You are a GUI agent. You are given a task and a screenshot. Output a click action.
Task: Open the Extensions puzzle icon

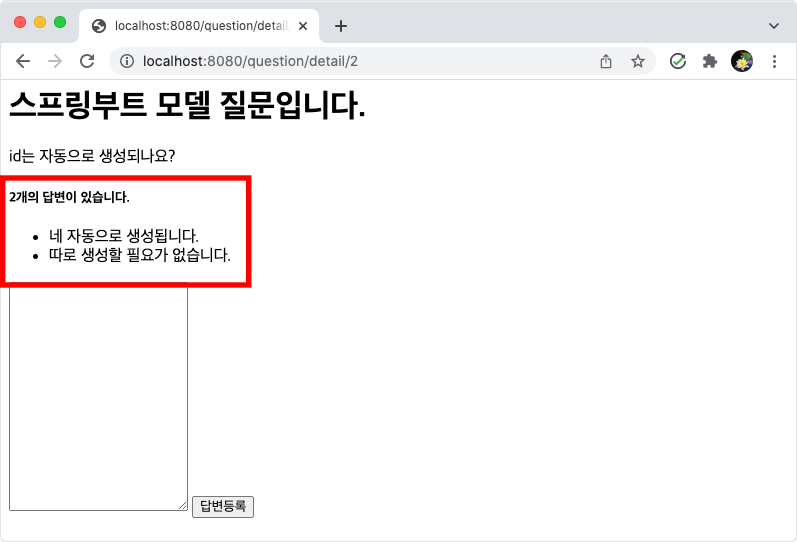point(710,62)
